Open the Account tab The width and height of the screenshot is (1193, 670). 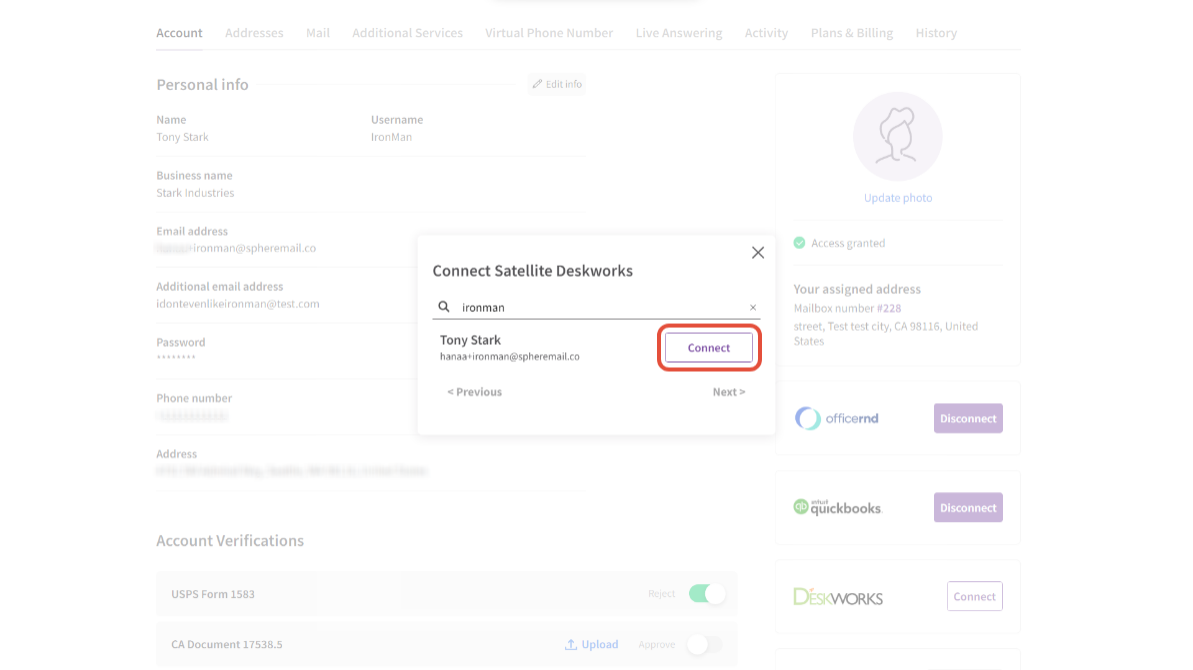point(180,33)
